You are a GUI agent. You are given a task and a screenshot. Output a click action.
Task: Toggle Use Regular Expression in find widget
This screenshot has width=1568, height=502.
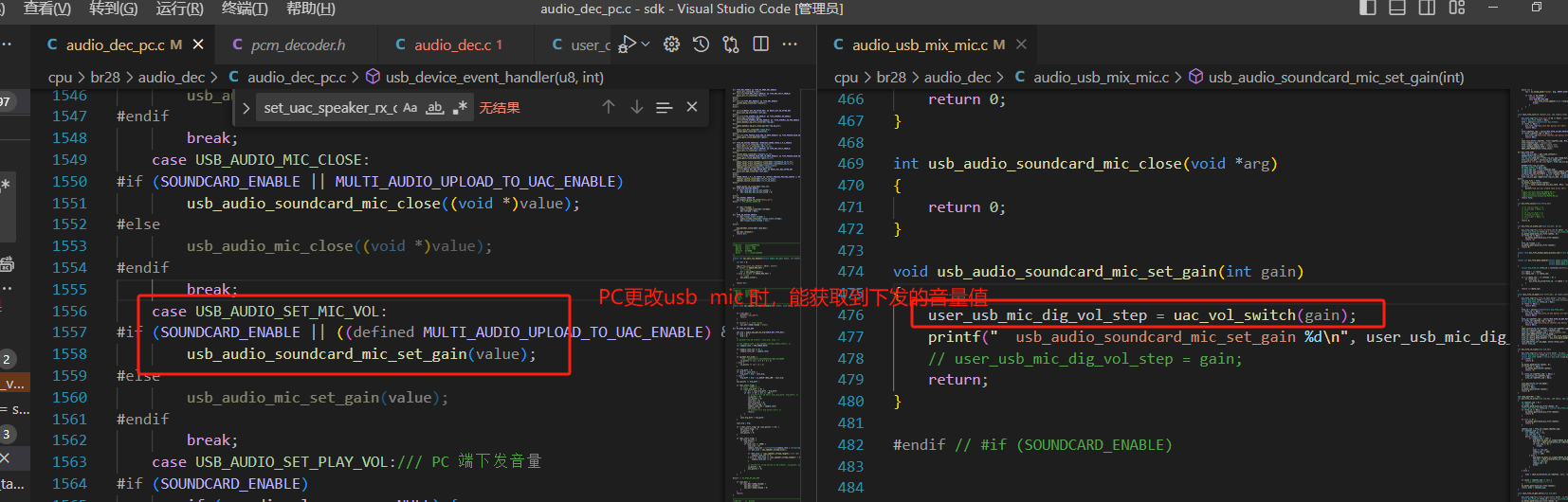pos(460,108)
